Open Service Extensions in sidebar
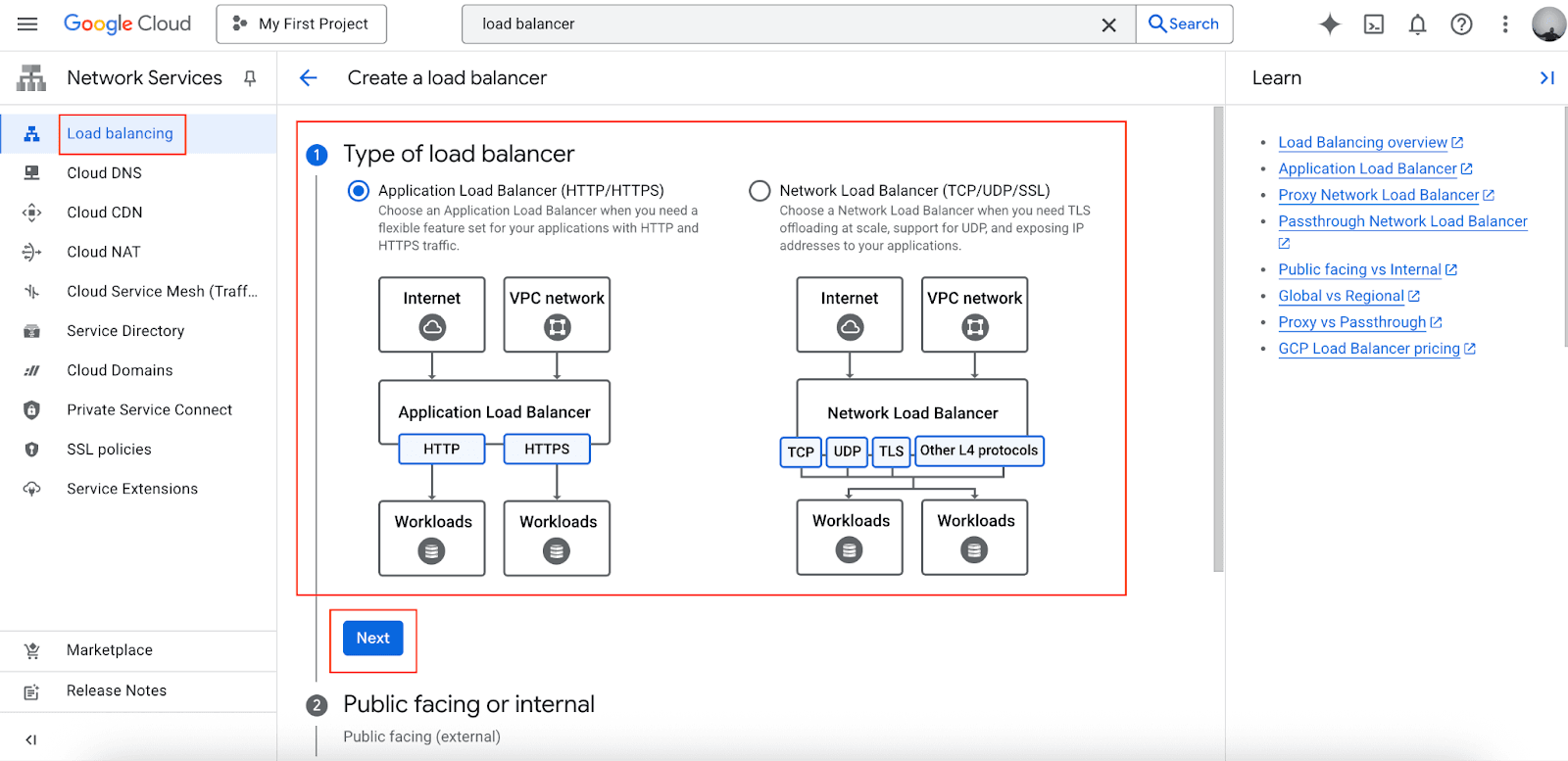The width and height of the screenshot is (1568, 761). [132, 489]
